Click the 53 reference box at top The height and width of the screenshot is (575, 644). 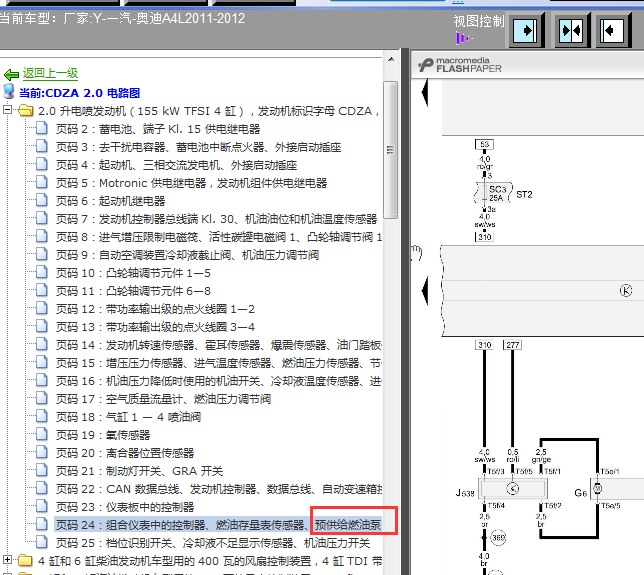tap(484, 144)
